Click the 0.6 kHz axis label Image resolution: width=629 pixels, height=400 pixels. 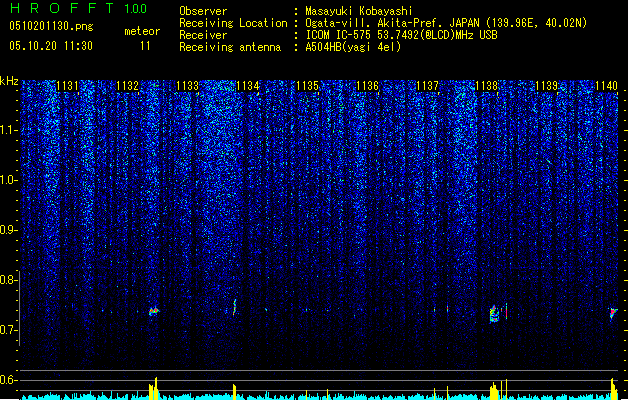pos(8,380)
